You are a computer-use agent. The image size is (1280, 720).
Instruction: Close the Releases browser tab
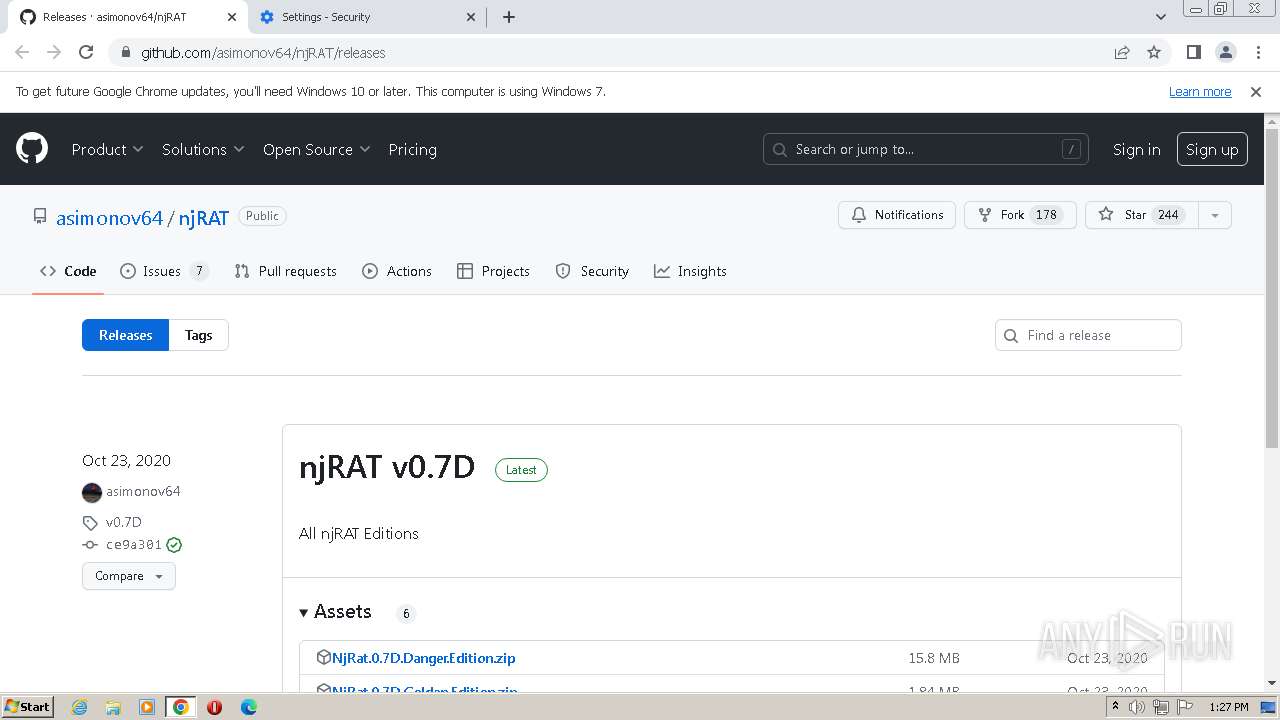click(x=231, y=17)
